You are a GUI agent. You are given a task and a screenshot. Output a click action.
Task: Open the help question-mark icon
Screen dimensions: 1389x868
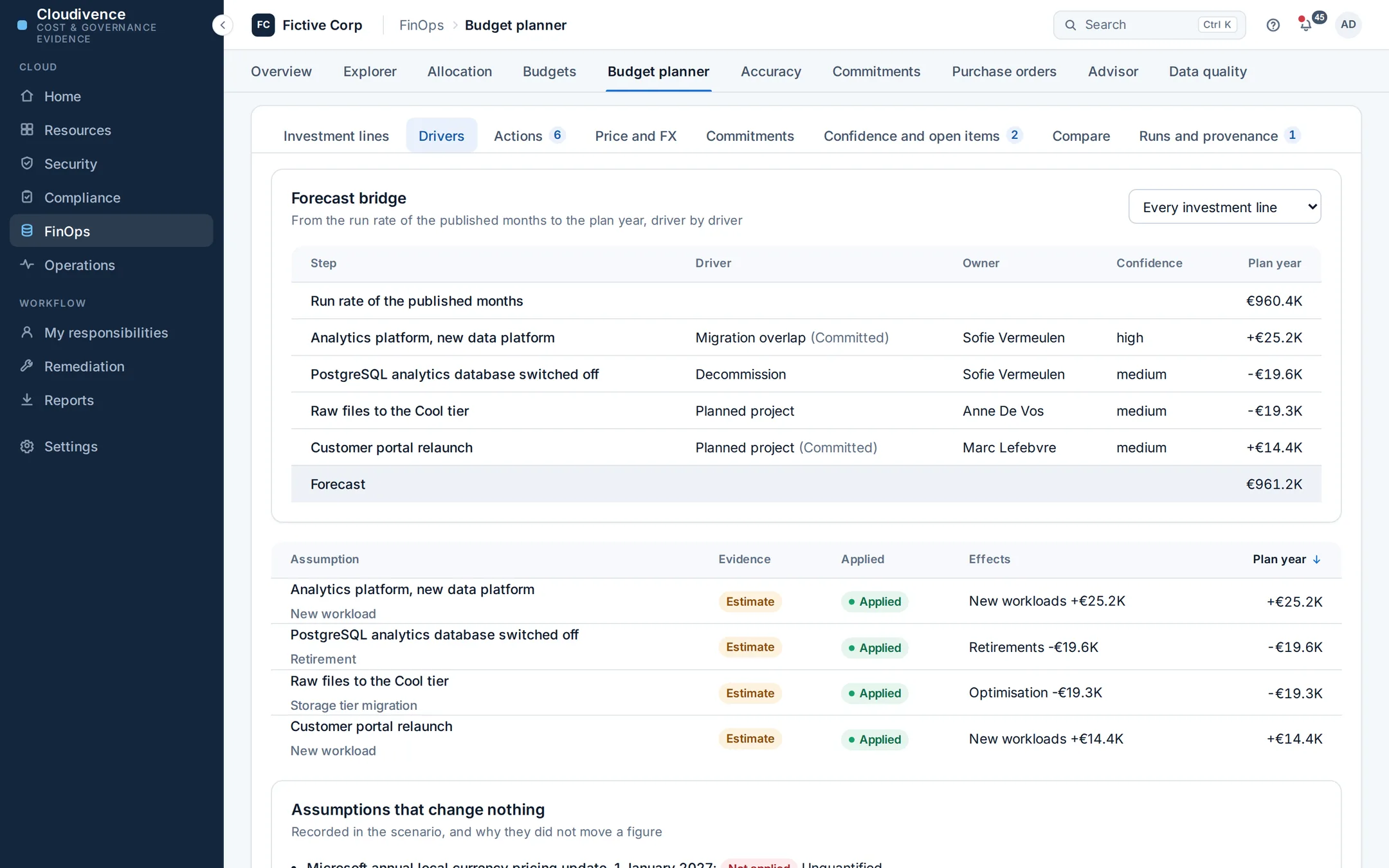click(1273, 25)
